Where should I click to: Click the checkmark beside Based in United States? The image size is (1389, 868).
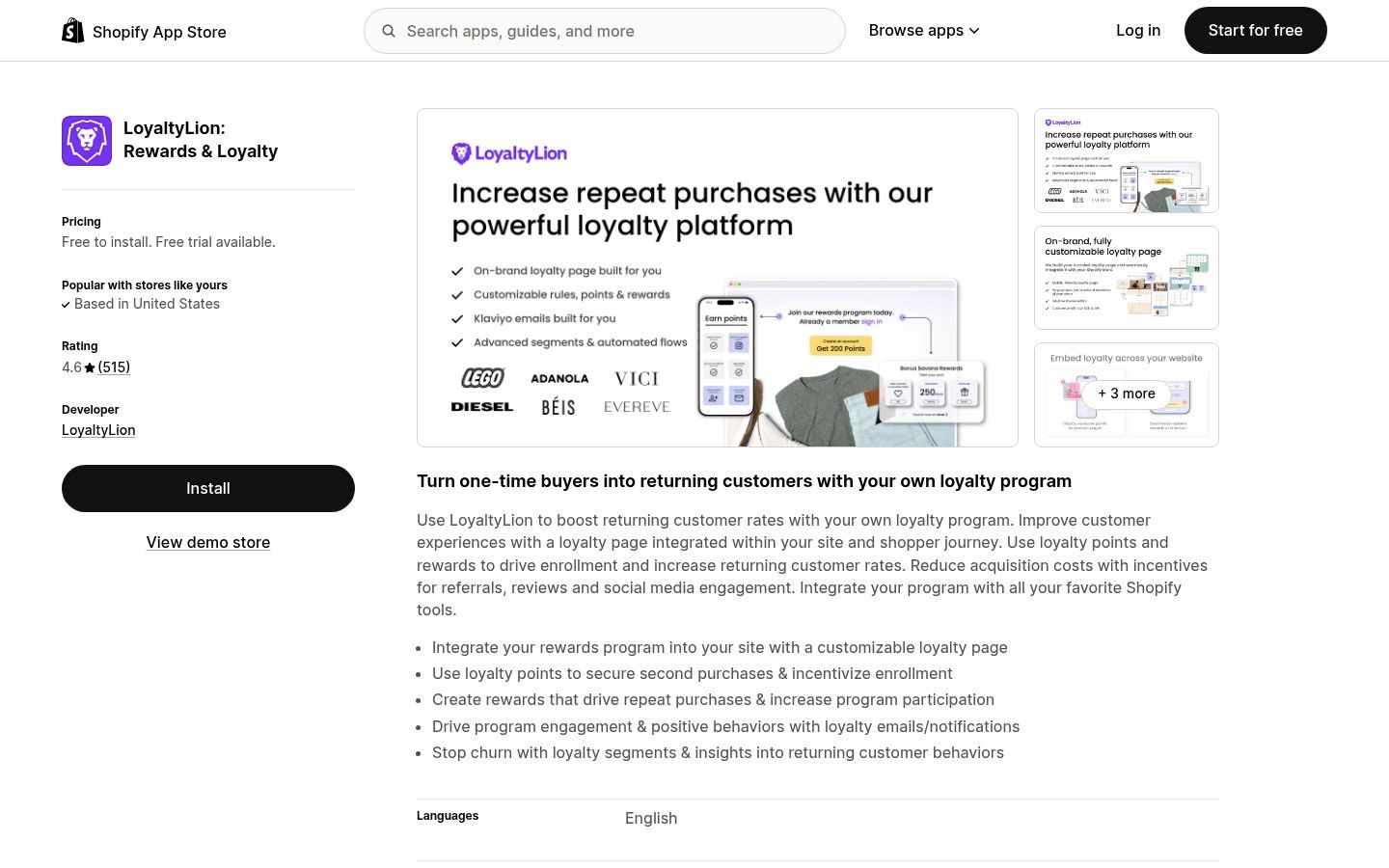click(x=66, y=305)
